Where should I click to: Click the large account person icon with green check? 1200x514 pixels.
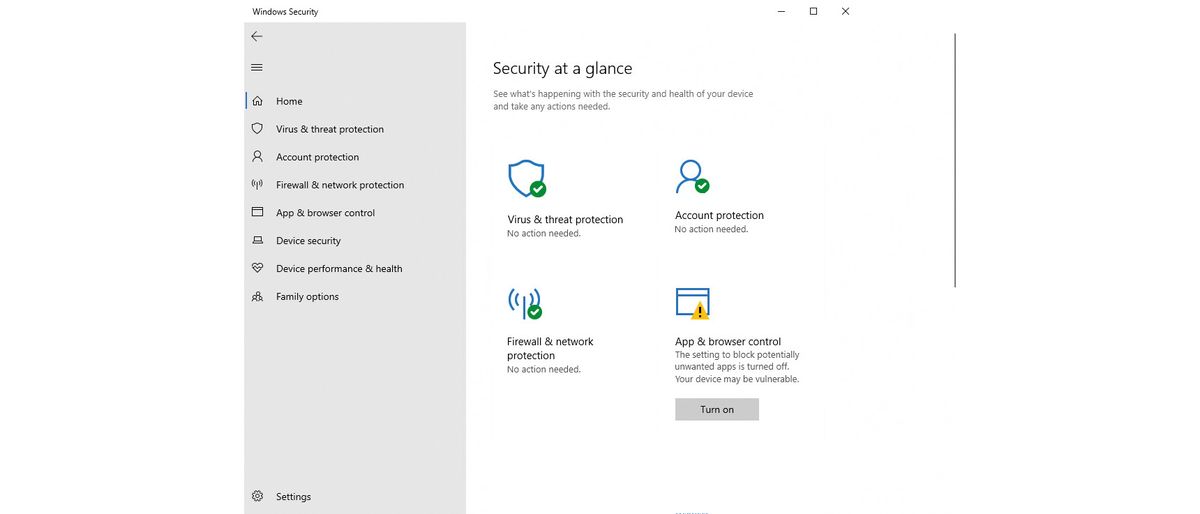[692, 176]
